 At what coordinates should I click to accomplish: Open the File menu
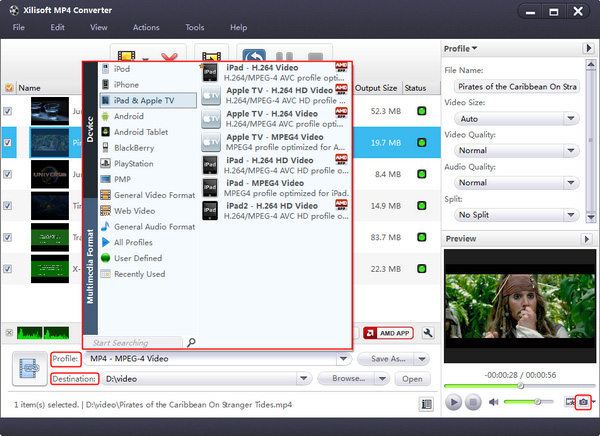pyautogui.click(x=18, y=28)
